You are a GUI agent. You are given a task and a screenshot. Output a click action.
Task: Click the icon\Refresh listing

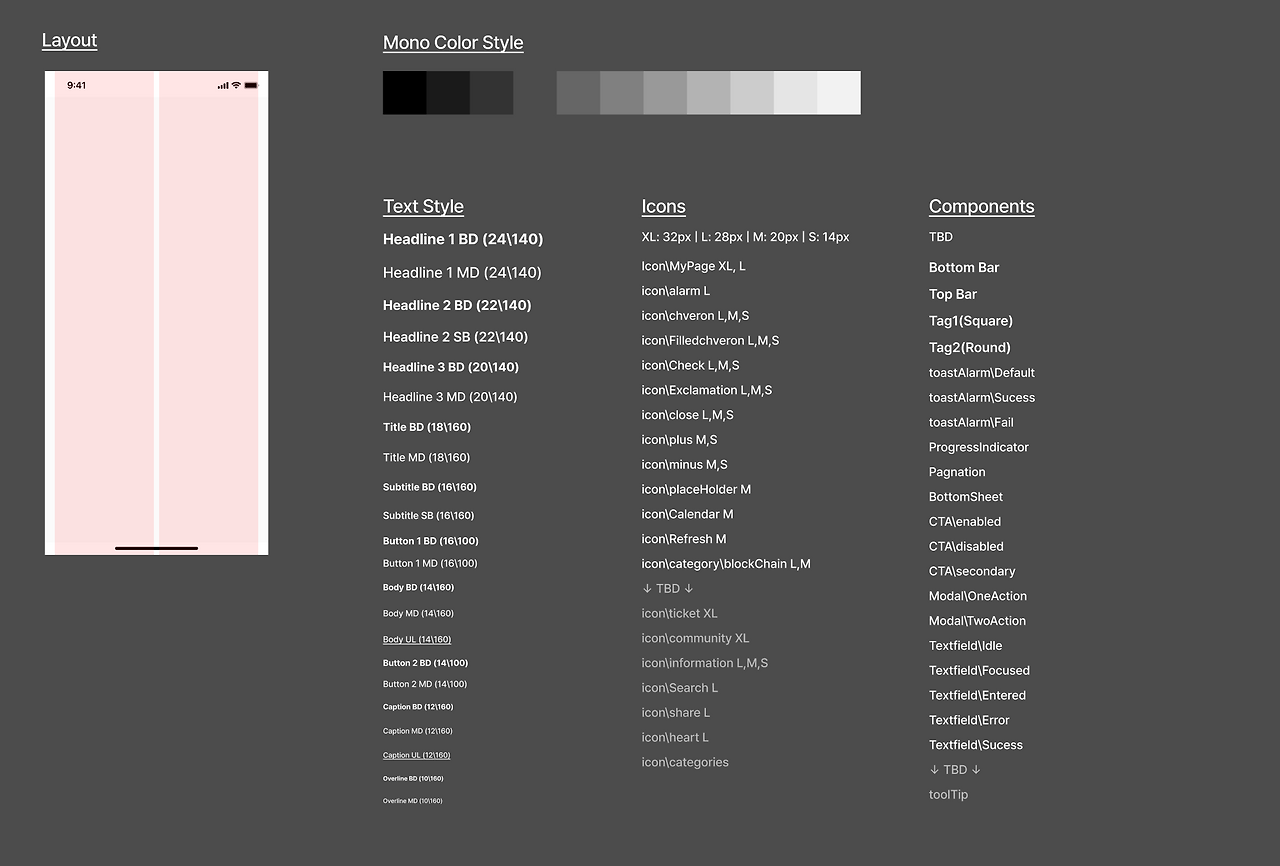click(683, 538)
